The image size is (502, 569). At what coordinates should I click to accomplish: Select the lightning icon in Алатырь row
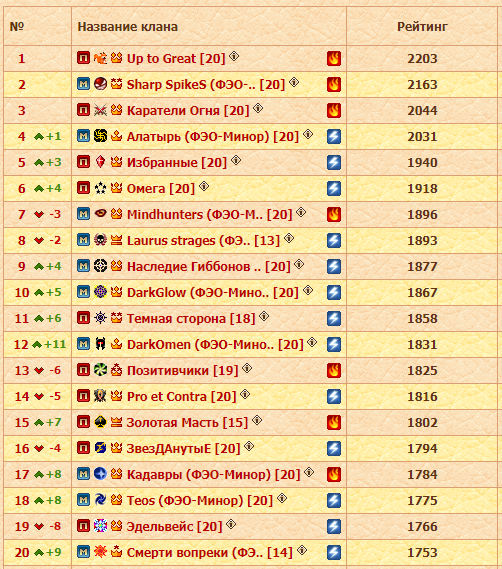click(x=334, y=136)
